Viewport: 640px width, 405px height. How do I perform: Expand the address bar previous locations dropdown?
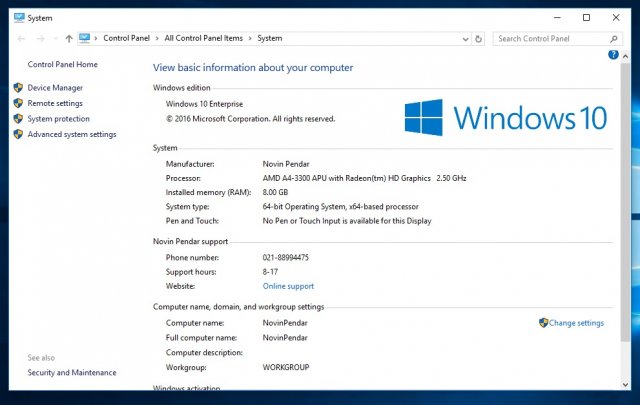pos(465,38)
